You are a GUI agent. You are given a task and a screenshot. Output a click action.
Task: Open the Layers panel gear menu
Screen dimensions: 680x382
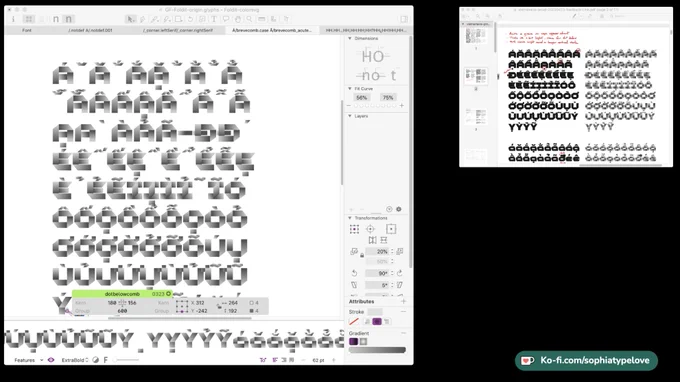click(x=399, y=209)
